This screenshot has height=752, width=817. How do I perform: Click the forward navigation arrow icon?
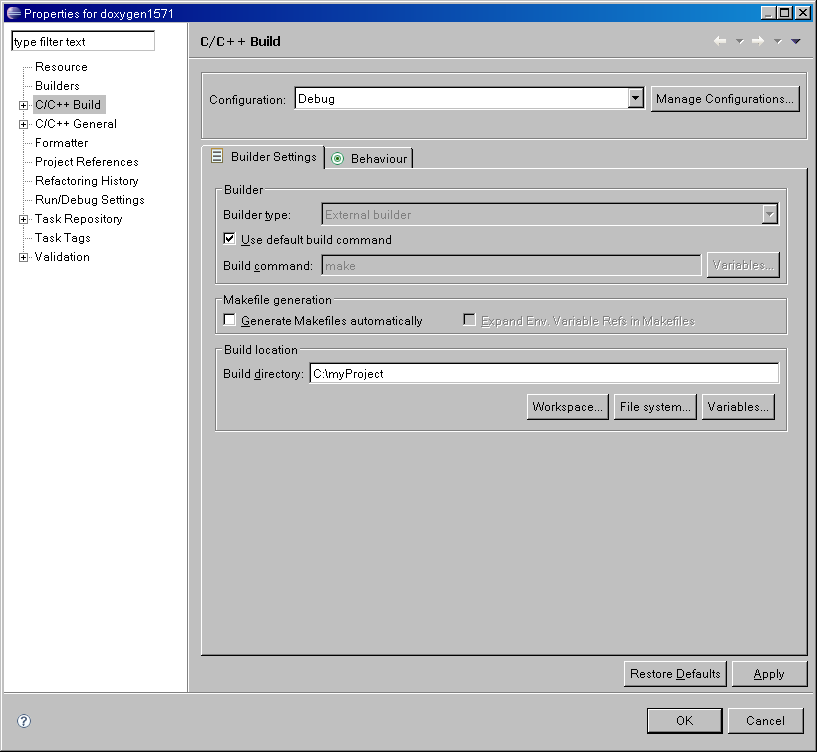pos(758,41)
